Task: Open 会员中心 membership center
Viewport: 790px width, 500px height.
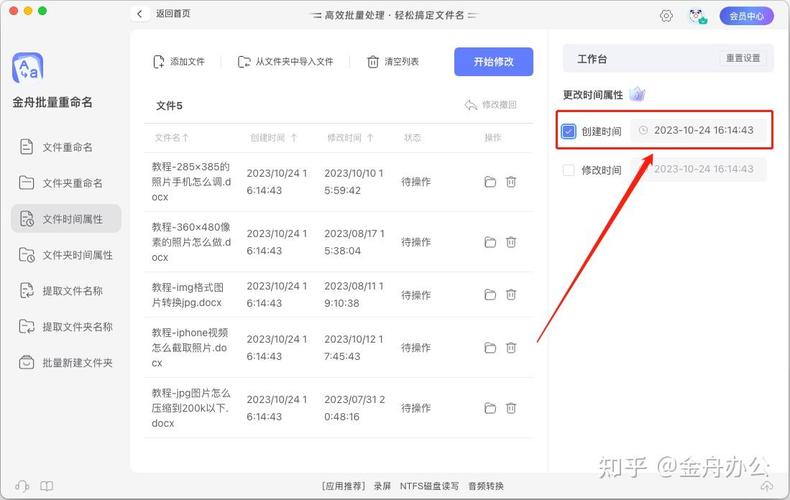Action: point(746,16)
